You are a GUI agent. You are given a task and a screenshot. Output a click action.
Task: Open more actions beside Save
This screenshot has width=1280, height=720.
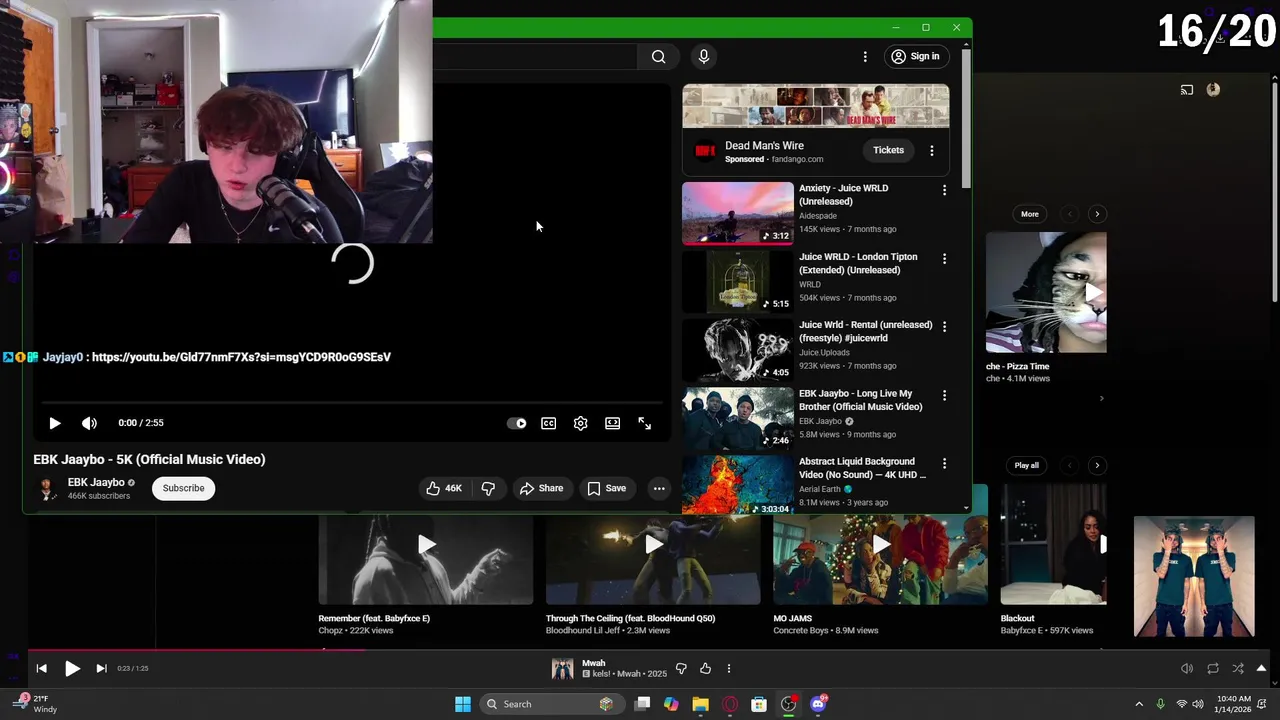point(659,488)
